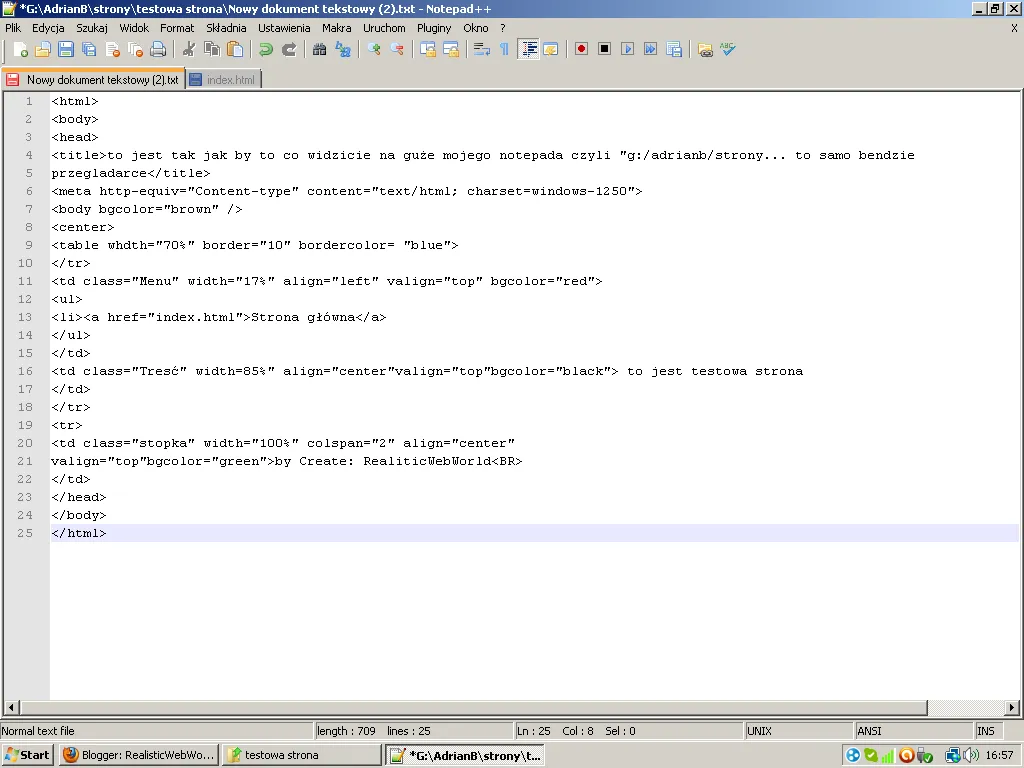Click line number 13 in the margin
Viewport: 1024px width, 768px height.
click(25, 317)
